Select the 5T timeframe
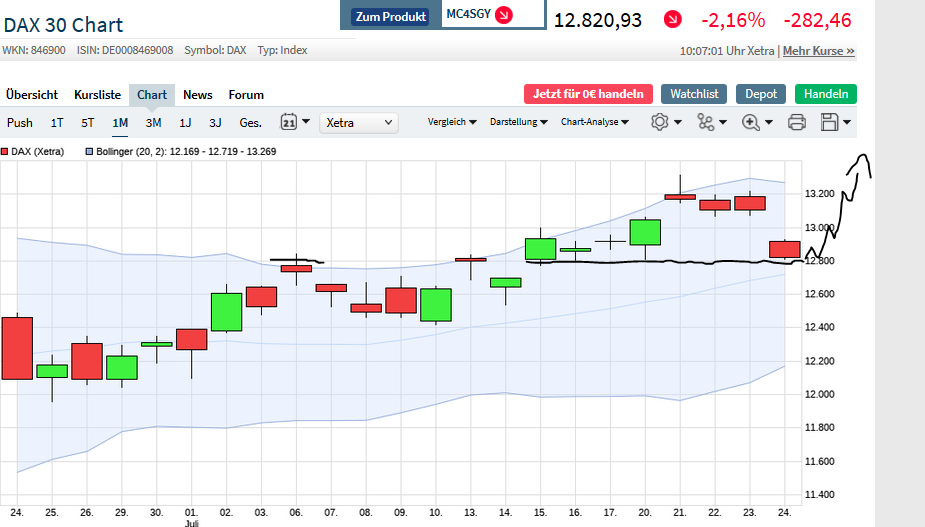 (87, 123)
